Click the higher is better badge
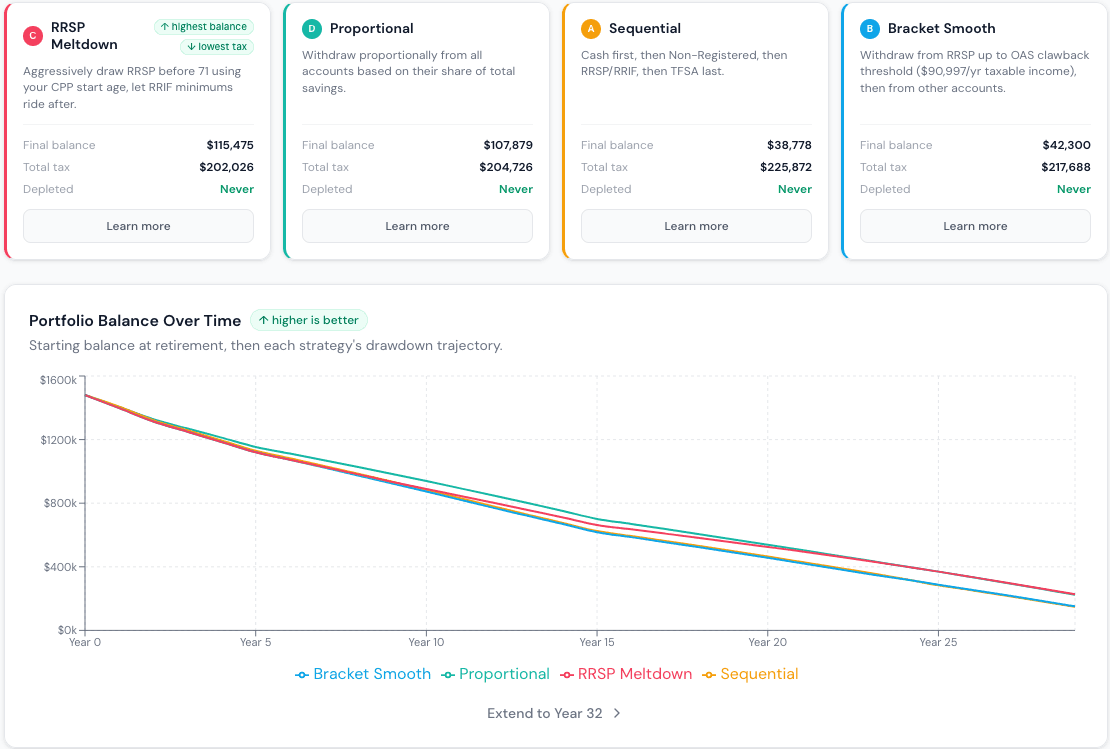 309,320
